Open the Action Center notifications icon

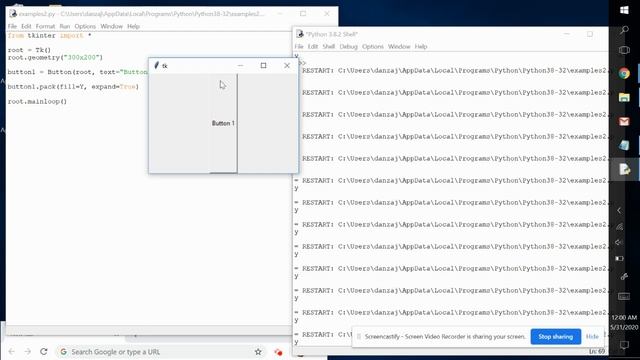[624, 345]
